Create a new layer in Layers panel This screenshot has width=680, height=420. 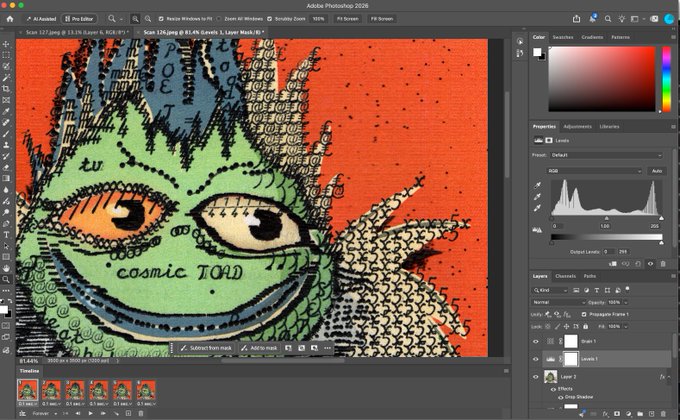[x=651, y=414]
